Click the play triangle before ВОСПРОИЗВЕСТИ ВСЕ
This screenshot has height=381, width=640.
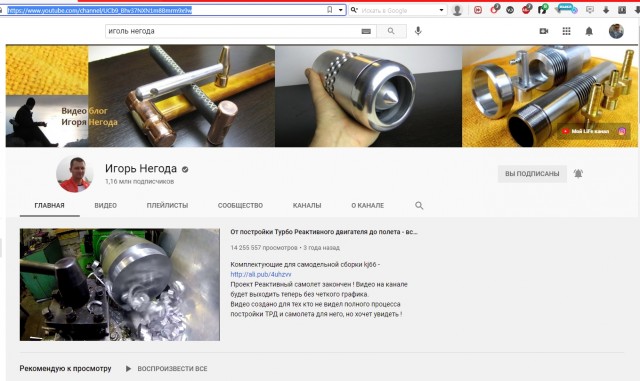pyautogui.click(x=128, y=369)
